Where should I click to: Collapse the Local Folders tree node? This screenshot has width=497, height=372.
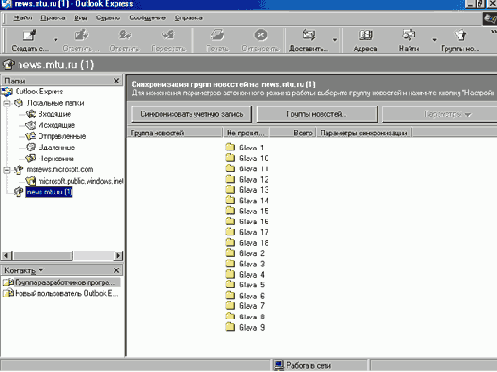click(7, 103)
